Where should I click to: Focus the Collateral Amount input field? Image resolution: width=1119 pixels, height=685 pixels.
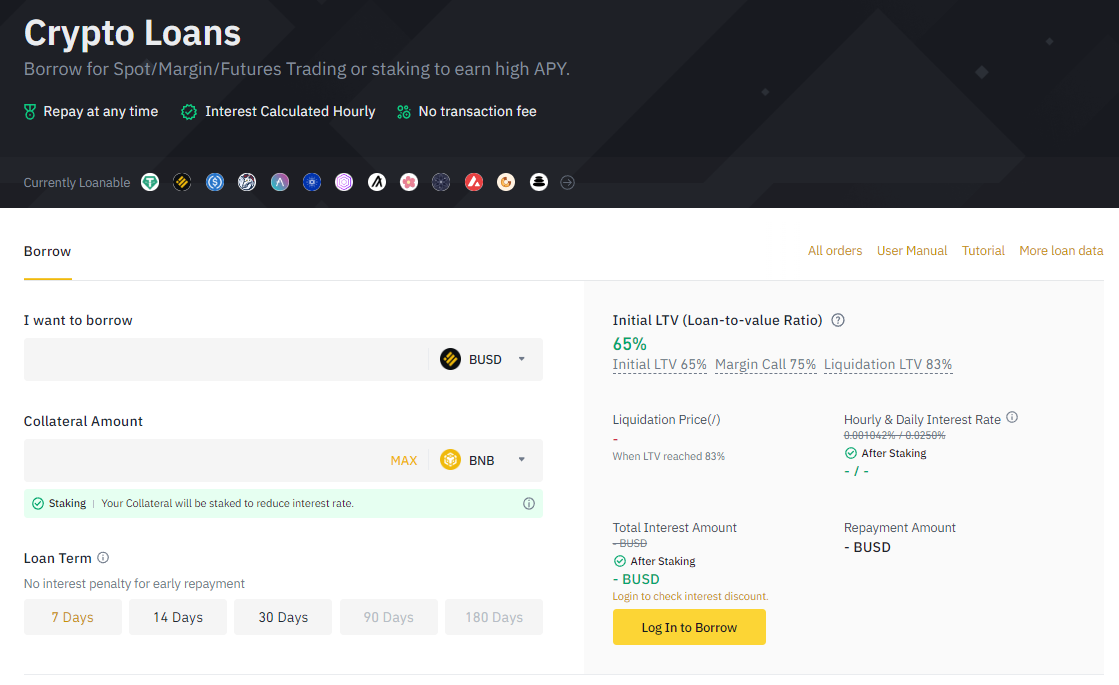coord(206,460)
